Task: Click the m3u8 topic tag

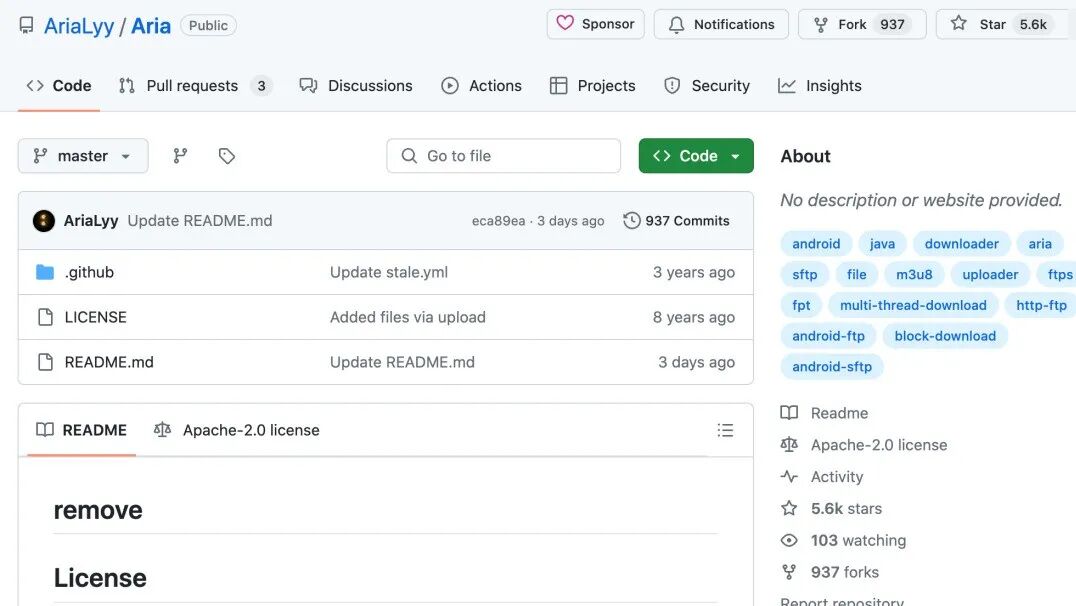Action: click(x=914, y=275)
